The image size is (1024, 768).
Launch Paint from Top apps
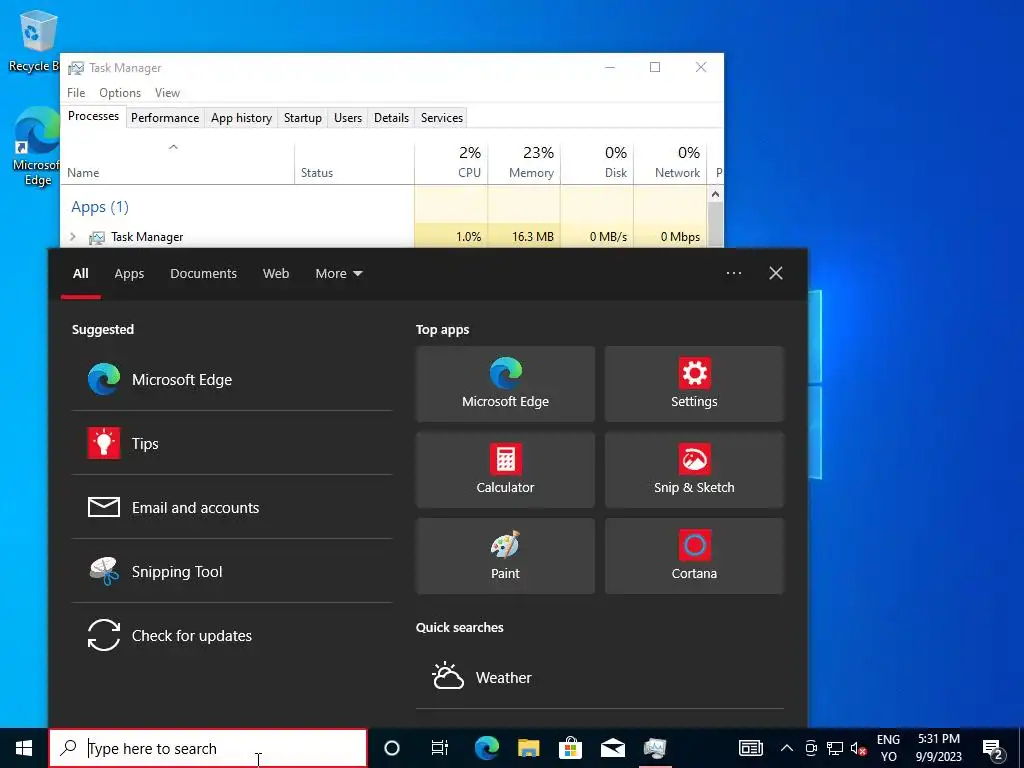[x=505, y=556]
